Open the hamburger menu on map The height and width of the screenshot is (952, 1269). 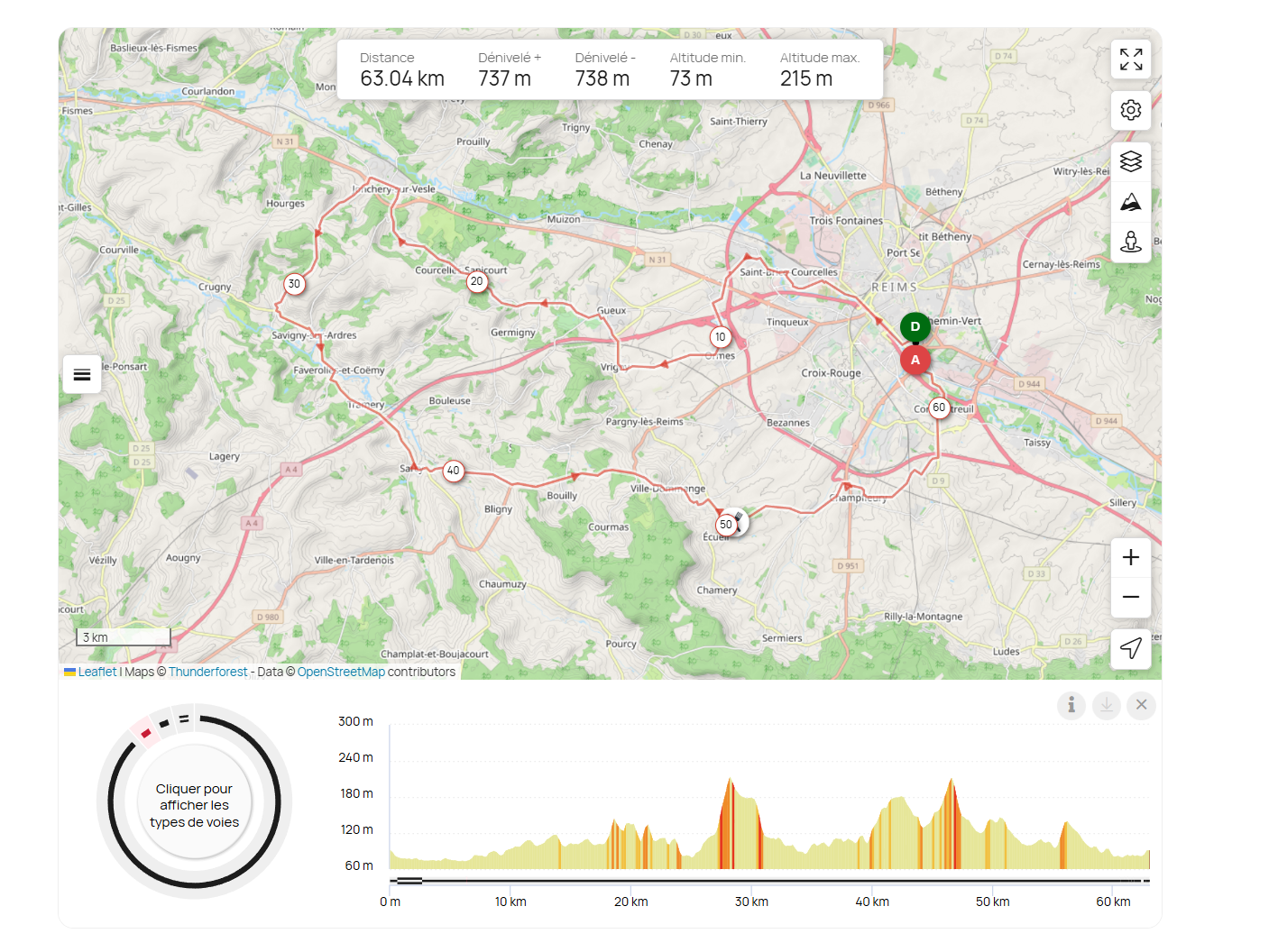[x=82, y=374]
